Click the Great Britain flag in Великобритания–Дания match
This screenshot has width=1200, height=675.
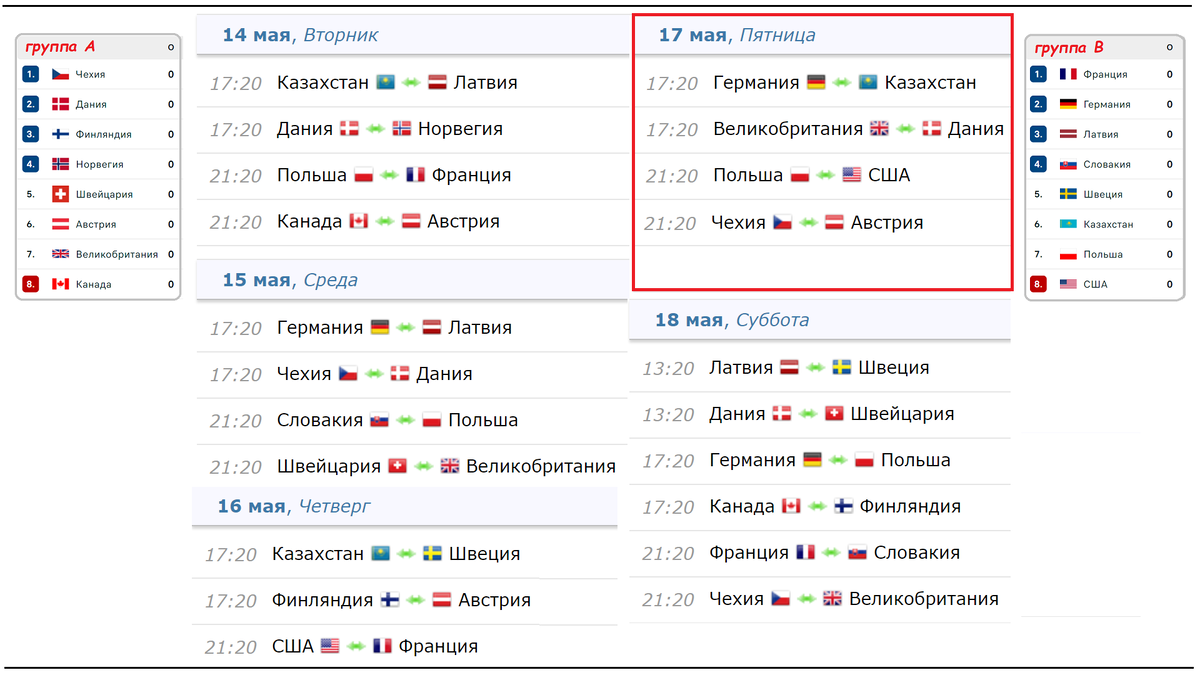[879, 129]
